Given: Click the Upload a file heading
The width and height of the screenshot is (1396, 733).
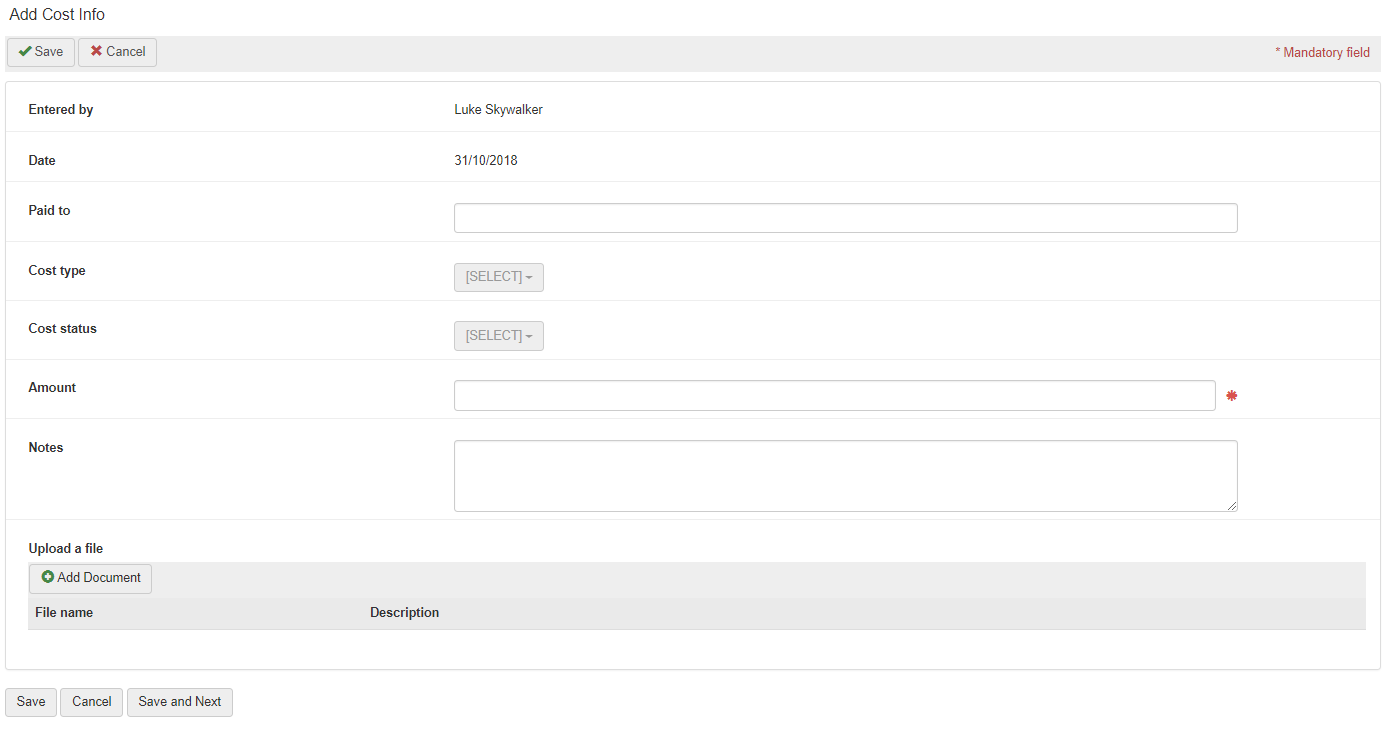Looking at the screenshot, I should (x=66, y=549).
